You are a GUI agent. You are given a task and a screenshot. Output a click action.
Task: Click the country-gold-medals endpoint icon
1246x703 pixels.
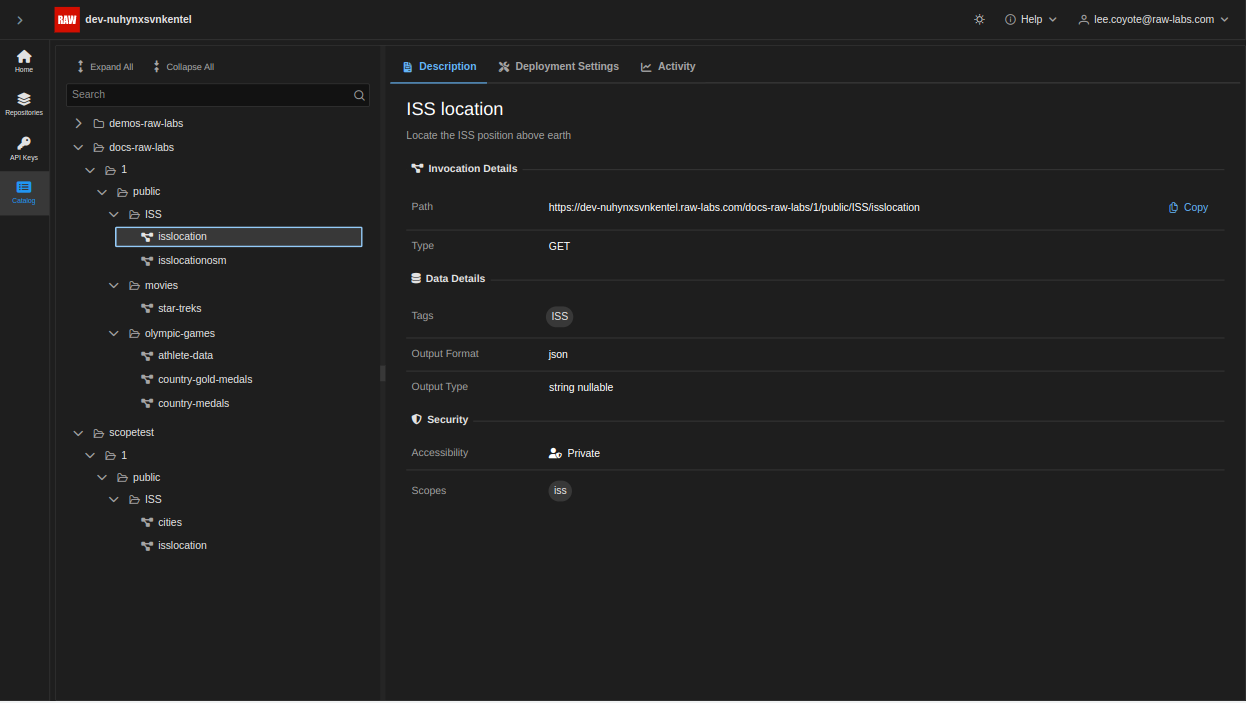click(x=146, y=380)
